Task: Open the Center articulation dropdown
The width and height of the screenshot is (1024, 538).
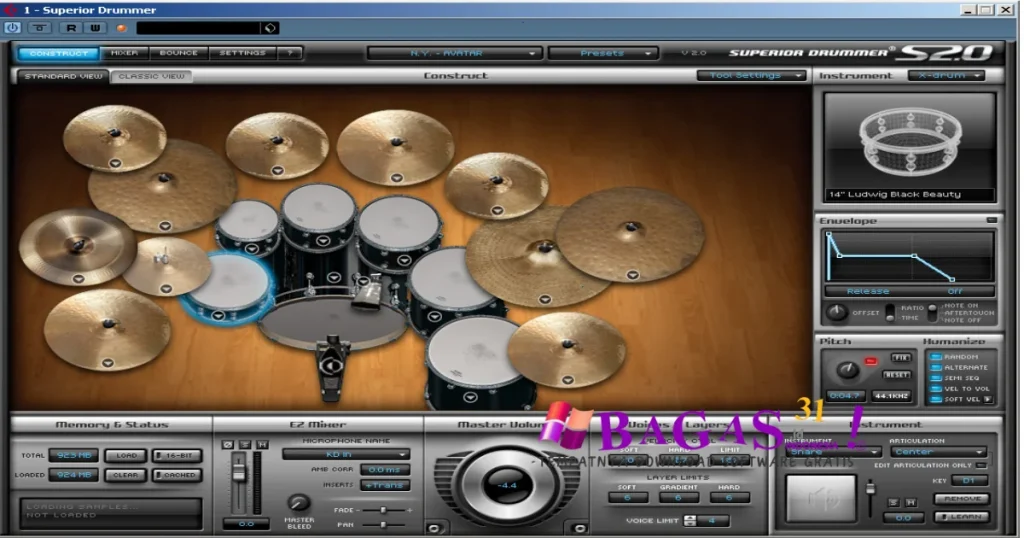Action: [x=938, y=452]
